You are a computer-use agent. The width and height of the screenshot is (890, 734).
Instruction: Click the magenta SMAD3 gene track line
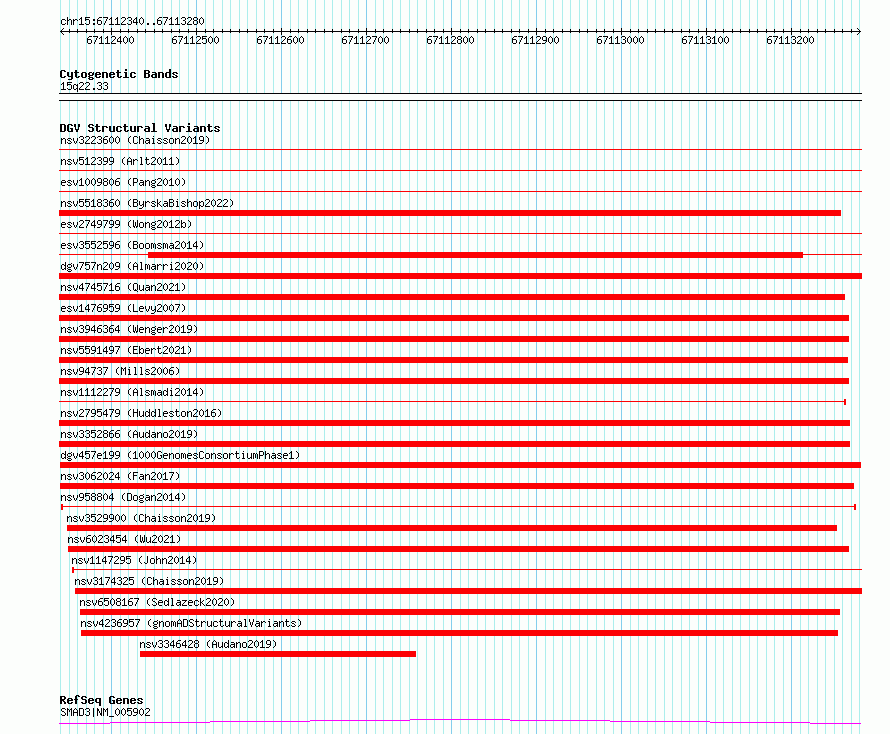tap(460, 722)
